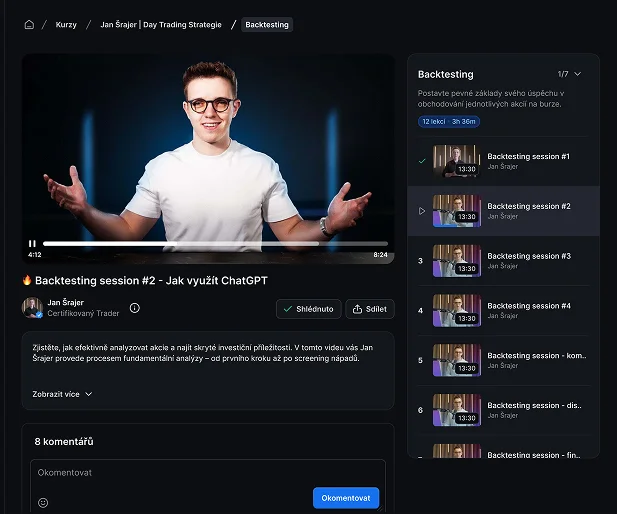
Task: Click the play icon for session #2
Action: coord(422,211)
